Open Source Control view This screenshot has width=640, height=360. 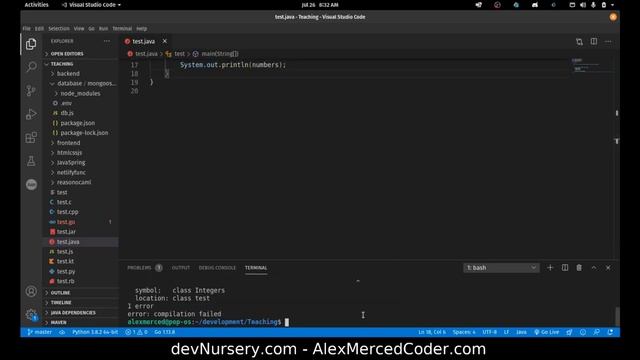[x=31, y=90]
